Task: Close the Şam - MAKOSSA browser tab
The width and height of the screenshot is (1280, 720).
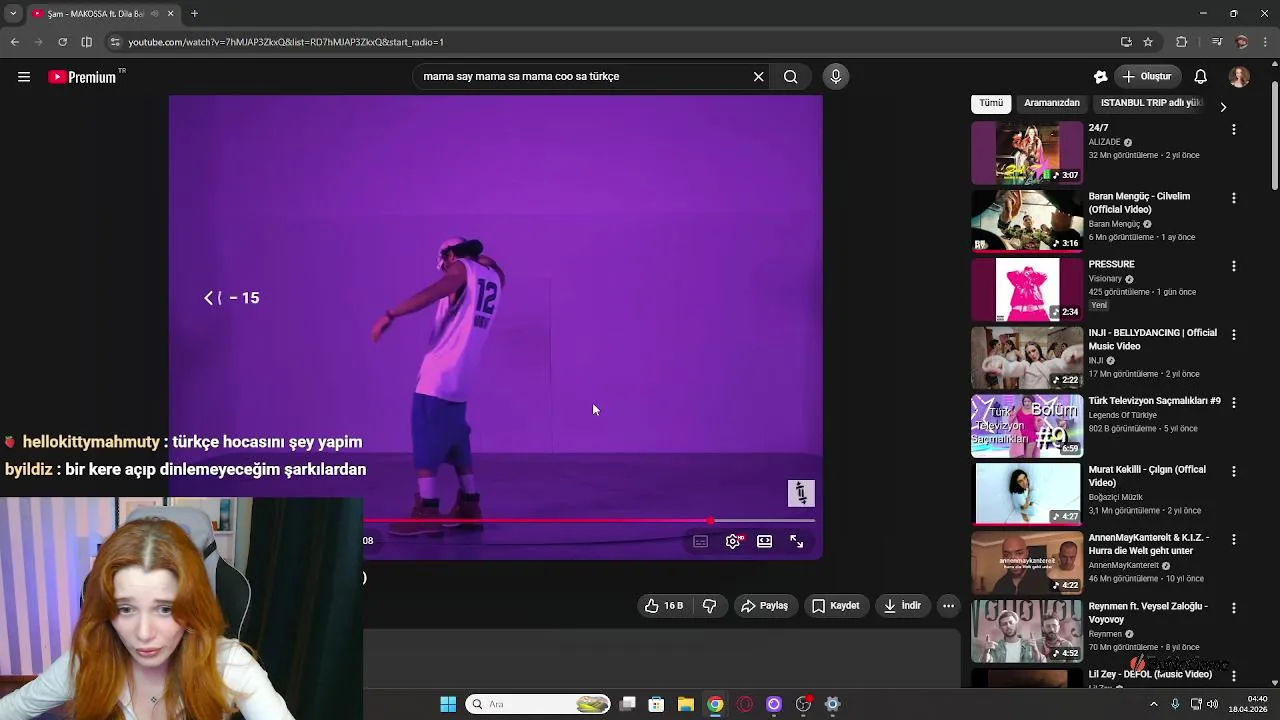Action: [170, 14]
